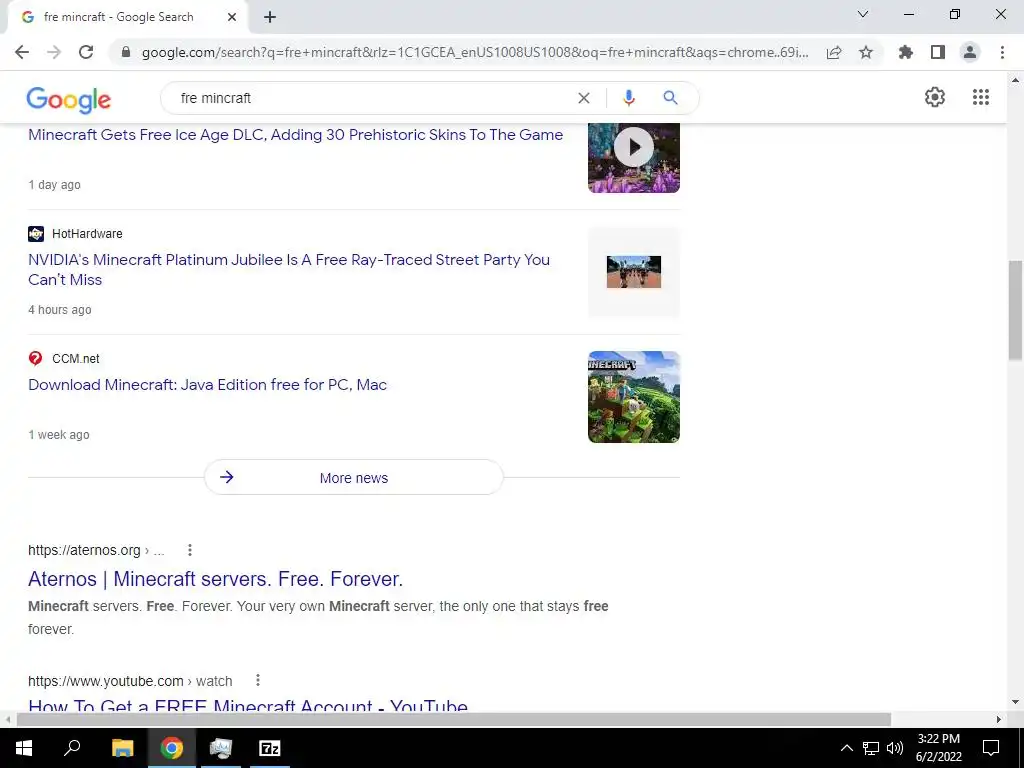The width and height of the screenshot is (1024, 768).
Task: Click the HotHardware source icon
Action: [36, 234]
